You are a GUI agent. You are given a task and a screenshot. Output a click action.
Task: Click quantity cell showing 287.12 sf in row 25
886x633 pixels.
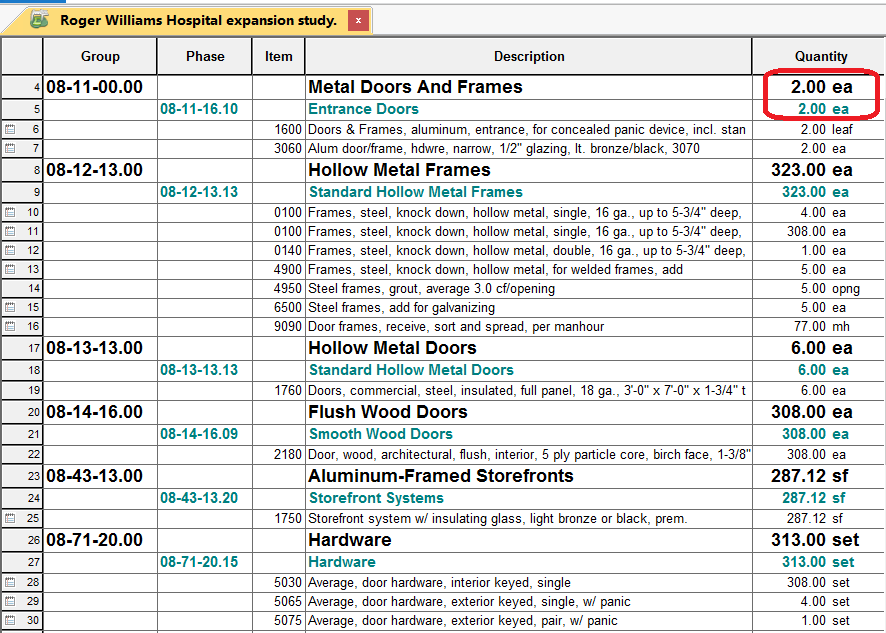coord(816,519)
